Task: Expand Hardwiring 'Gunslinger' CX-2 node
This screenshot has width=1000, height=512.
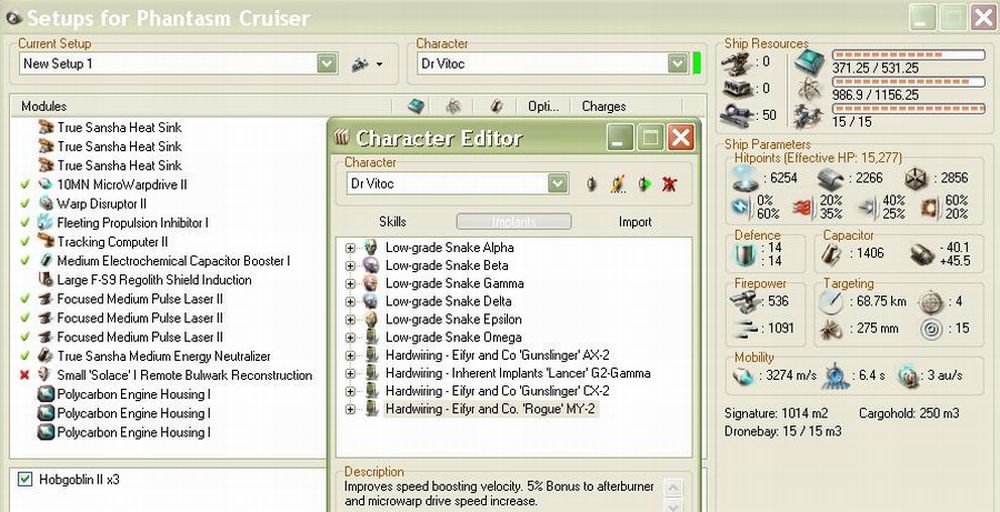Action: [350, 391]
